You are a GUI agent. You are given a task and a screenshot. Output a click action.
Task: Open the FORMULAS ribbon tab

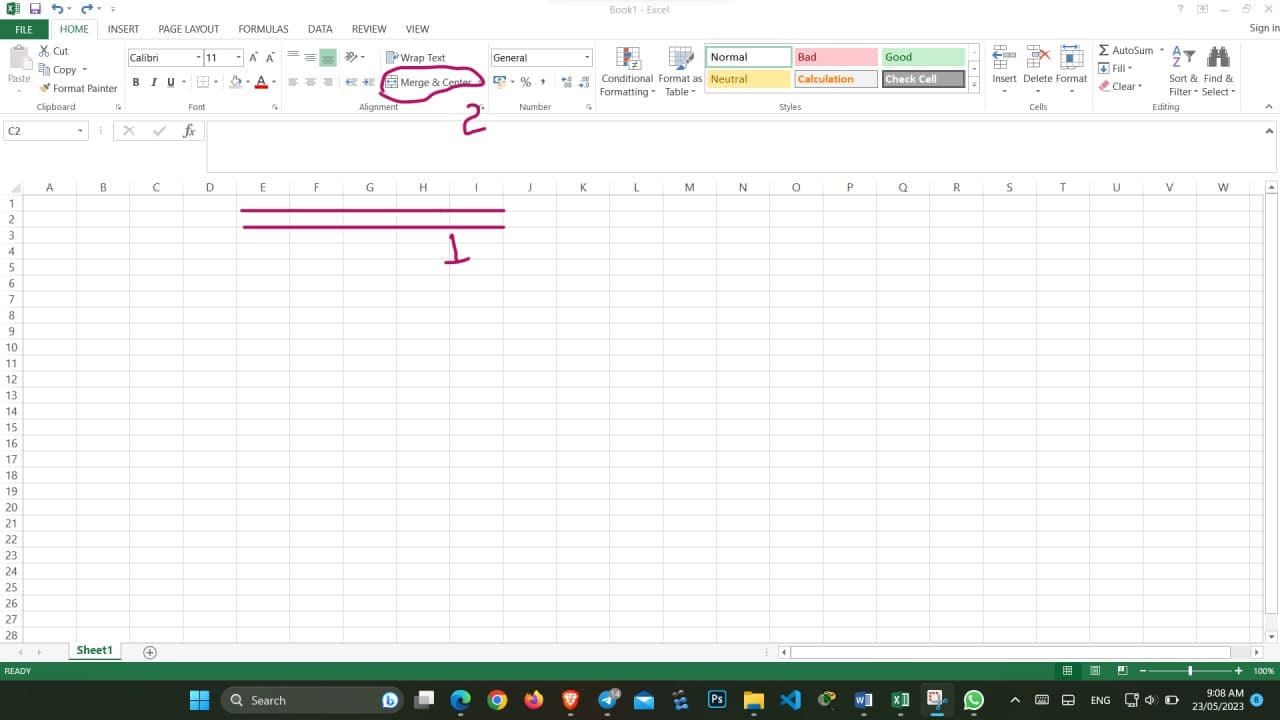pyautogui.click(x=263, y=29)
